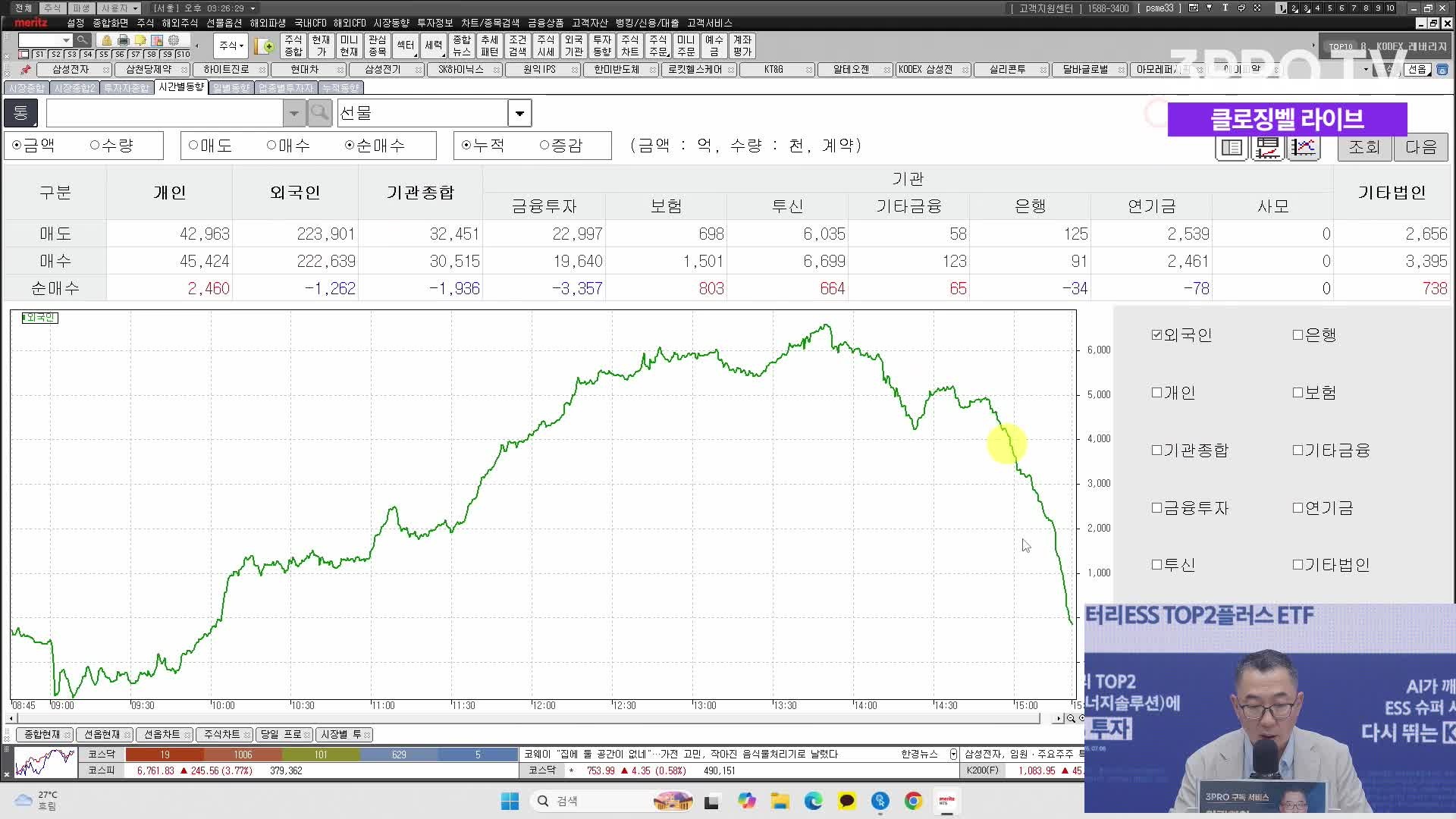Click the chart-only view icon
This screenshot has width=1456, height=819.
[x=1304, y=148]
